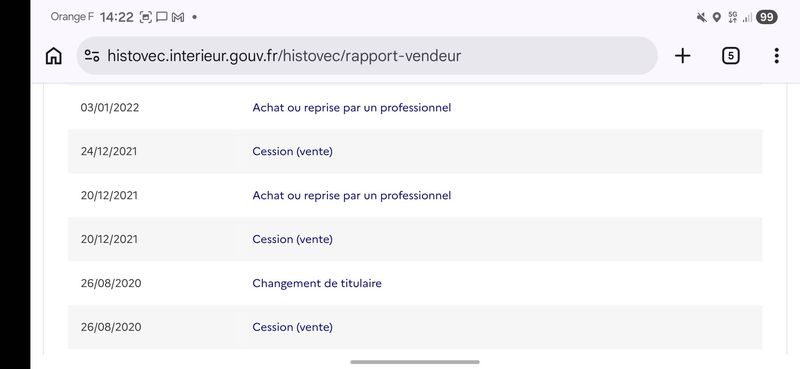Tap the screen record icon in status bar
Image resolution: width=800 pixels, height=369 pixels.
146,17
